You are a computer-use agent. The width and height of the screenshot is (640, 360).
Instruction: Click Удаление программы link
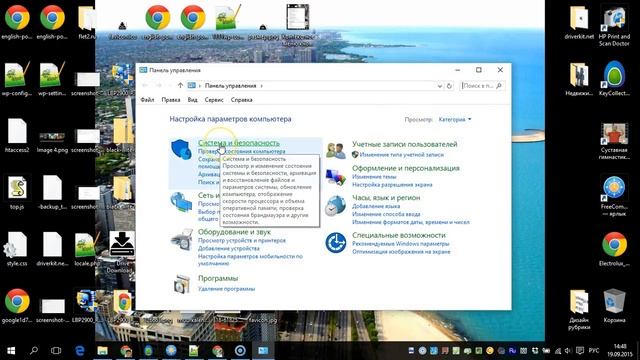point(227,289)
